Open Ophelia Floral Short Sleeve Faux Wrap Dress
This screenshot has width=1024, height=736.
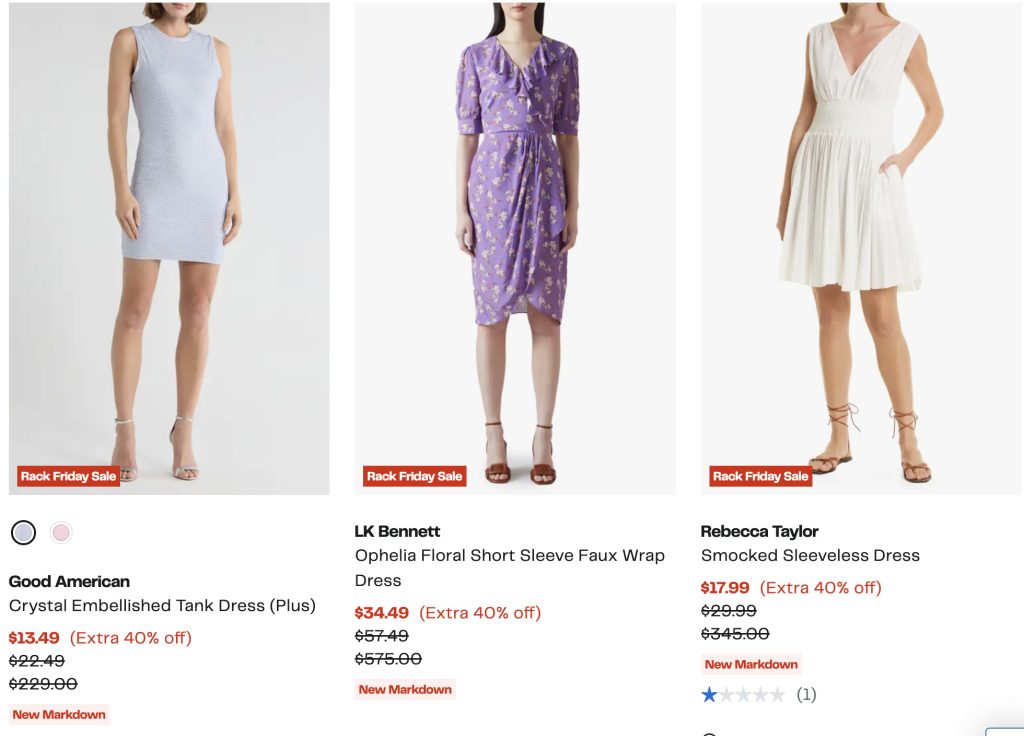click(x=509, y=567)
